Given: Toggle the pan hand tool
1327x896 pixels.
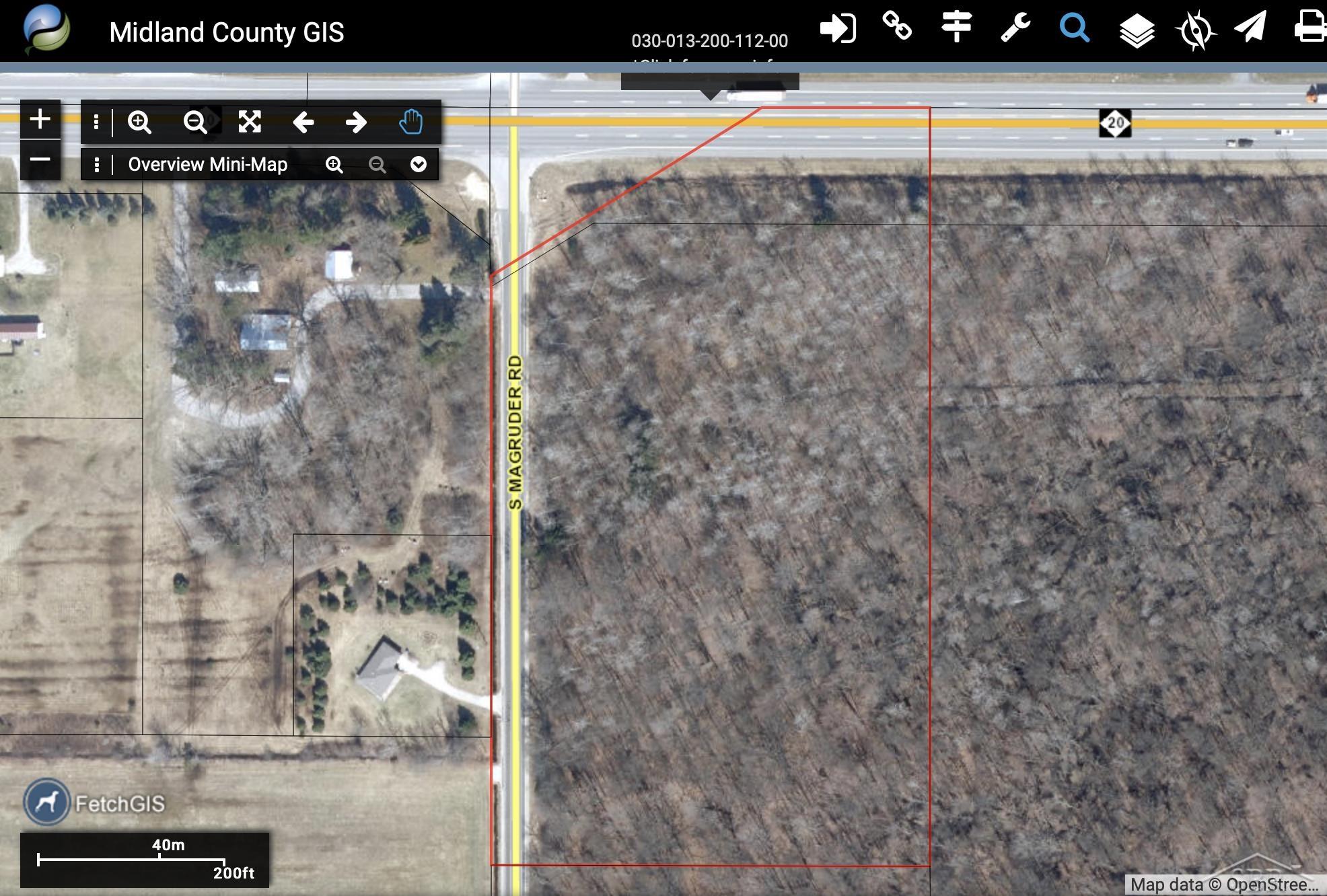Looking at the screenshot, I should point(410,122).
